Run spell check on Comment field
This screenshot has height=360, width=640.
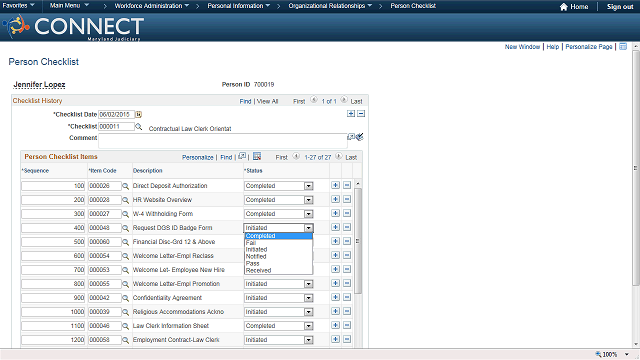coord(360,137)
